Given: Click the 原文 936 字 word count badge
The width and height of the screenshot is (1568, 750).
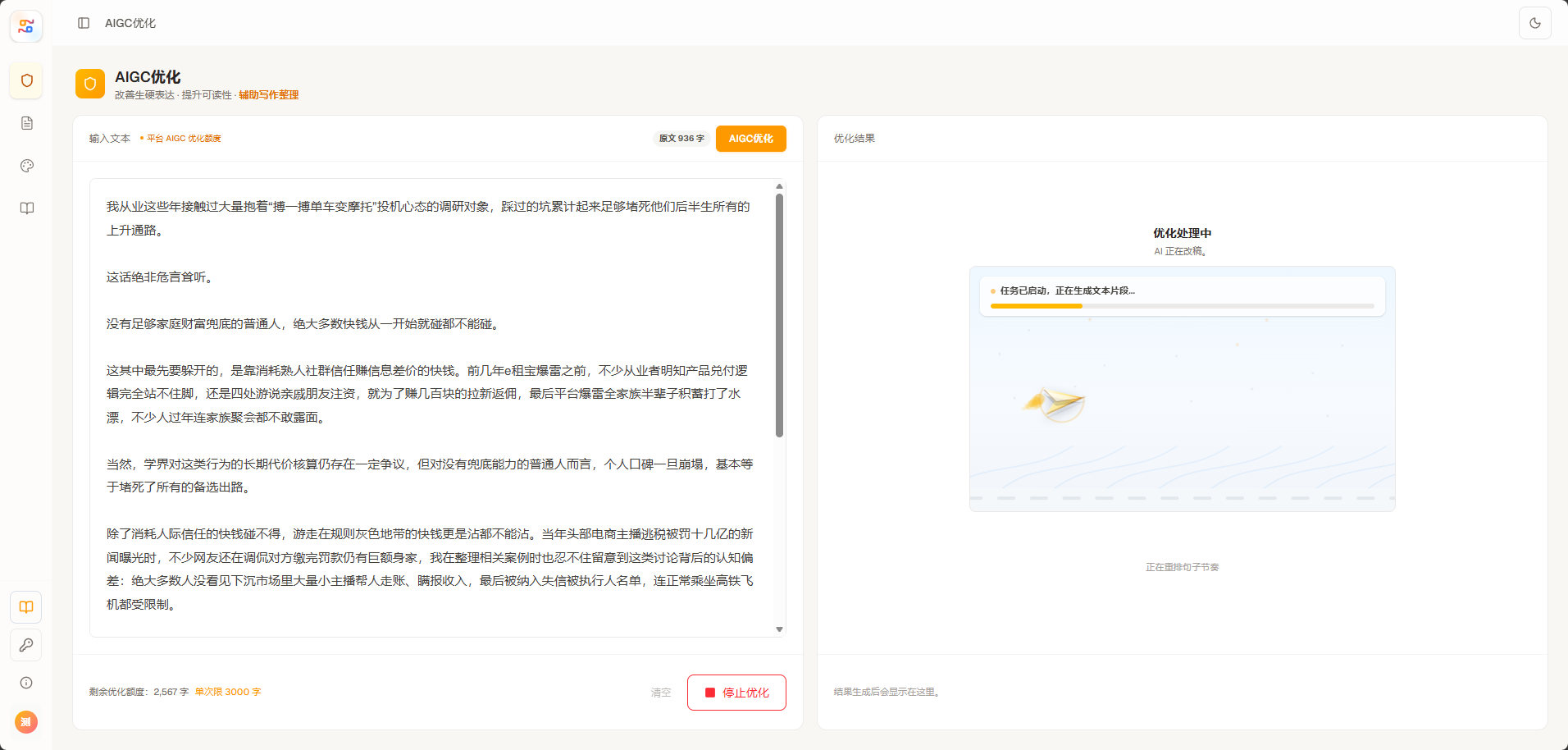Looking at the screenshot, I should coord(681,139).
